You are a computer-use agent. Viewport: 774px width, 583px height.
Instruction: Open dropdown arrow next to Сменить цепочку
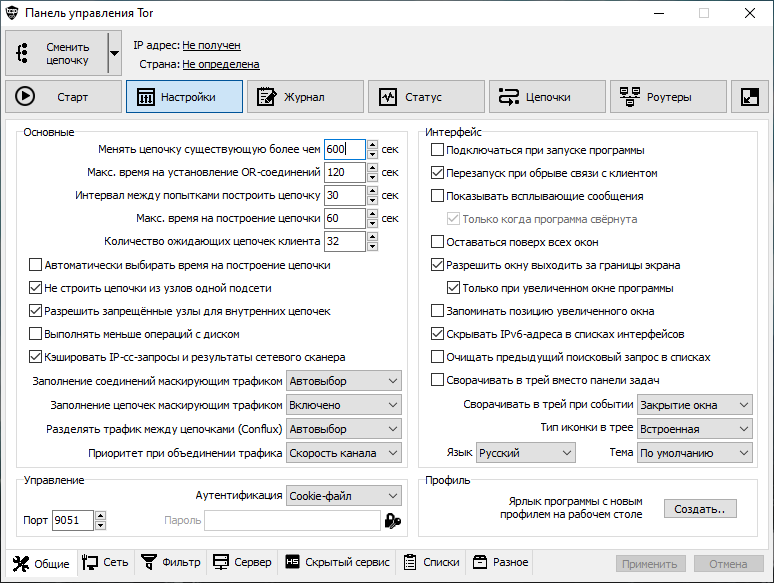tap(115, 53)
